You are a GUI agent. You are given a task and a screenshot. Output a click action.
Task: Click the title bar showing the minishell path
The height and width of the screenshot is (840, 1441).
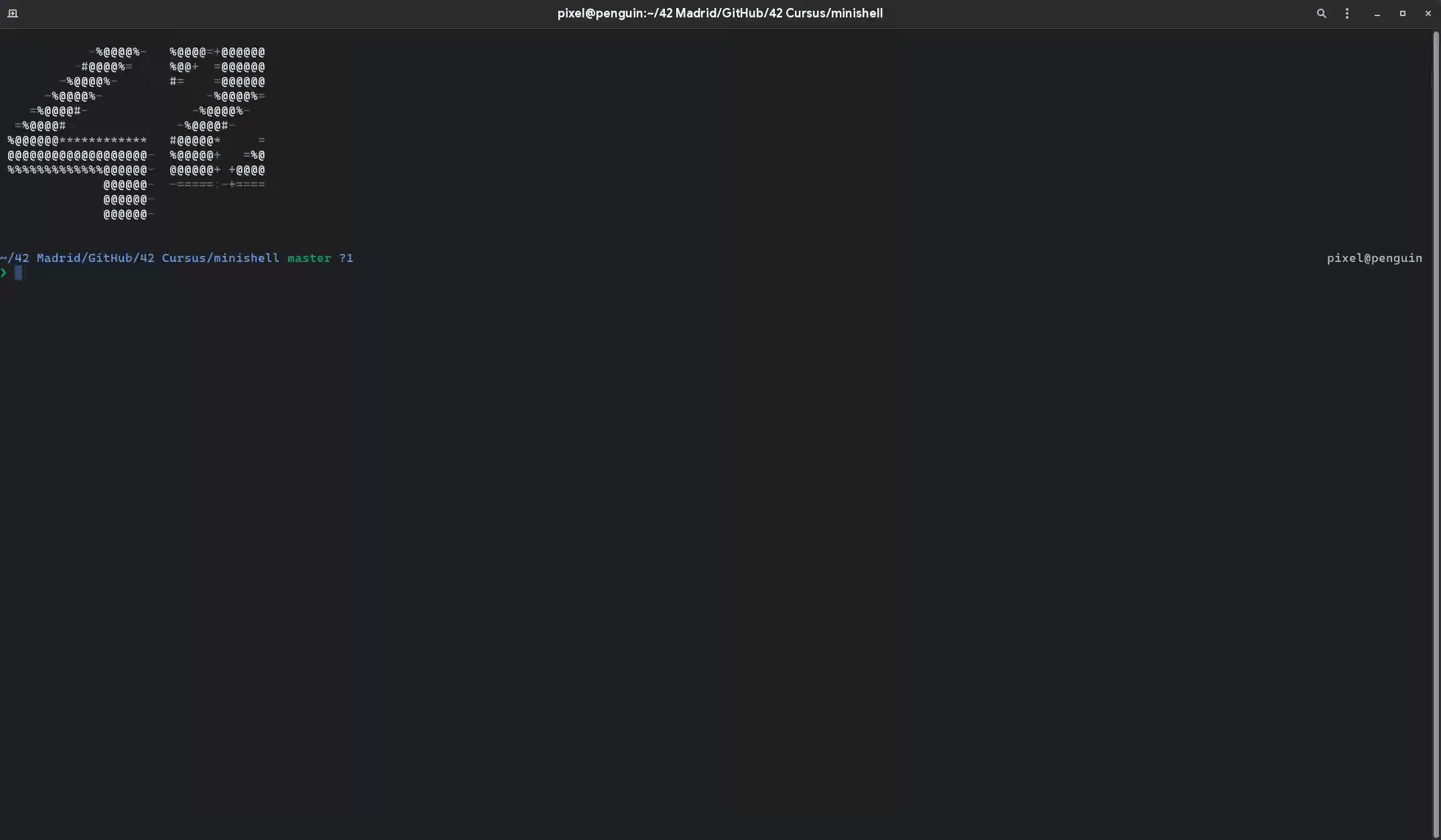(x=719, y=13)
